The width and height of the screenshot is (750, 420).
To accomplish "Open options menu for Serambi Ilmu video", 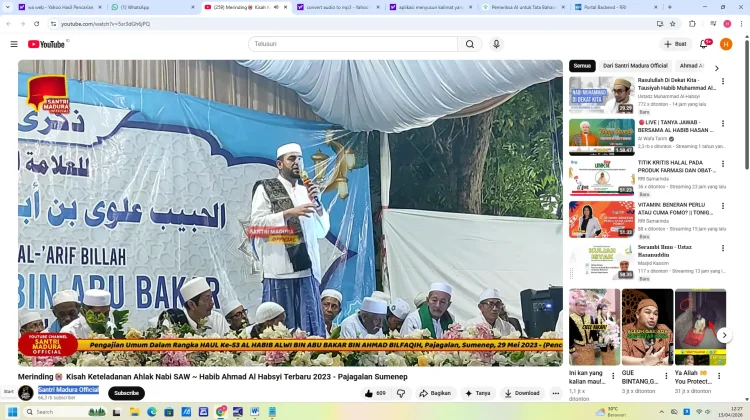I will click(723, 248).
